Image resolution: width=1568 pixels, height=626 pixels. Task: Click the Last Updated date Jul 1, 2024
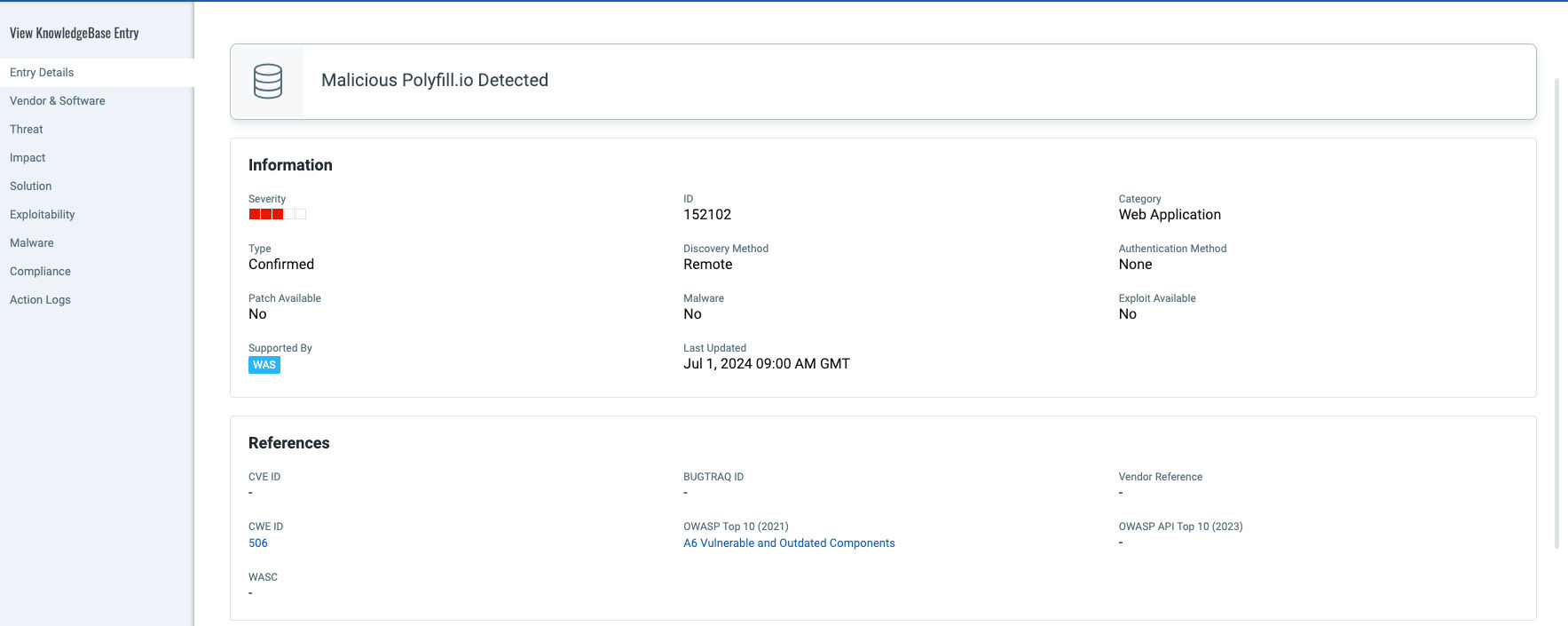(767, 364)
